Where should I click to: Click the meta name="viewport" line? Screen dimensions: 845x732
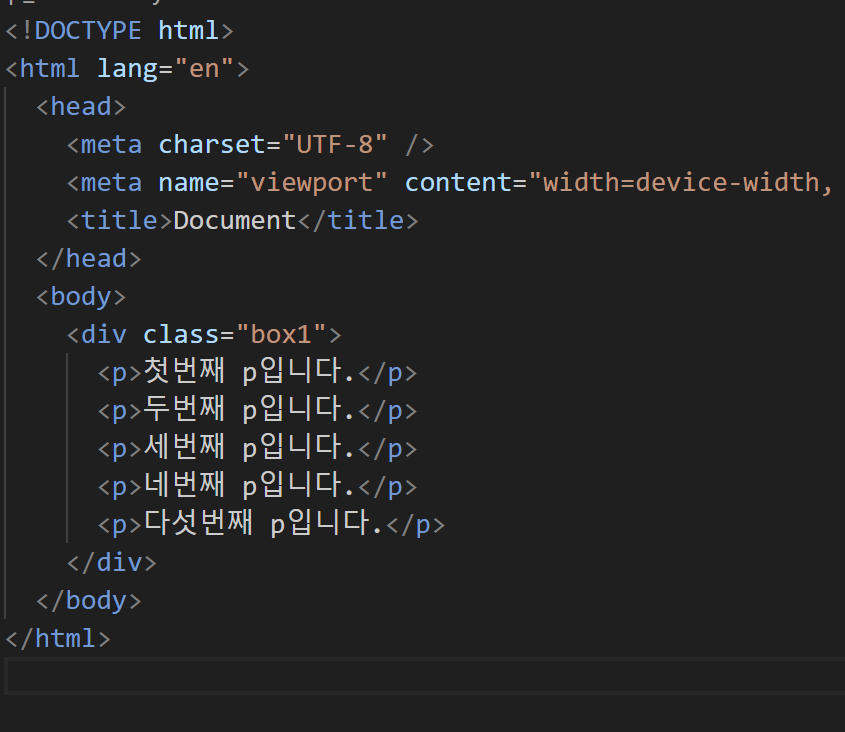point(449,183)
